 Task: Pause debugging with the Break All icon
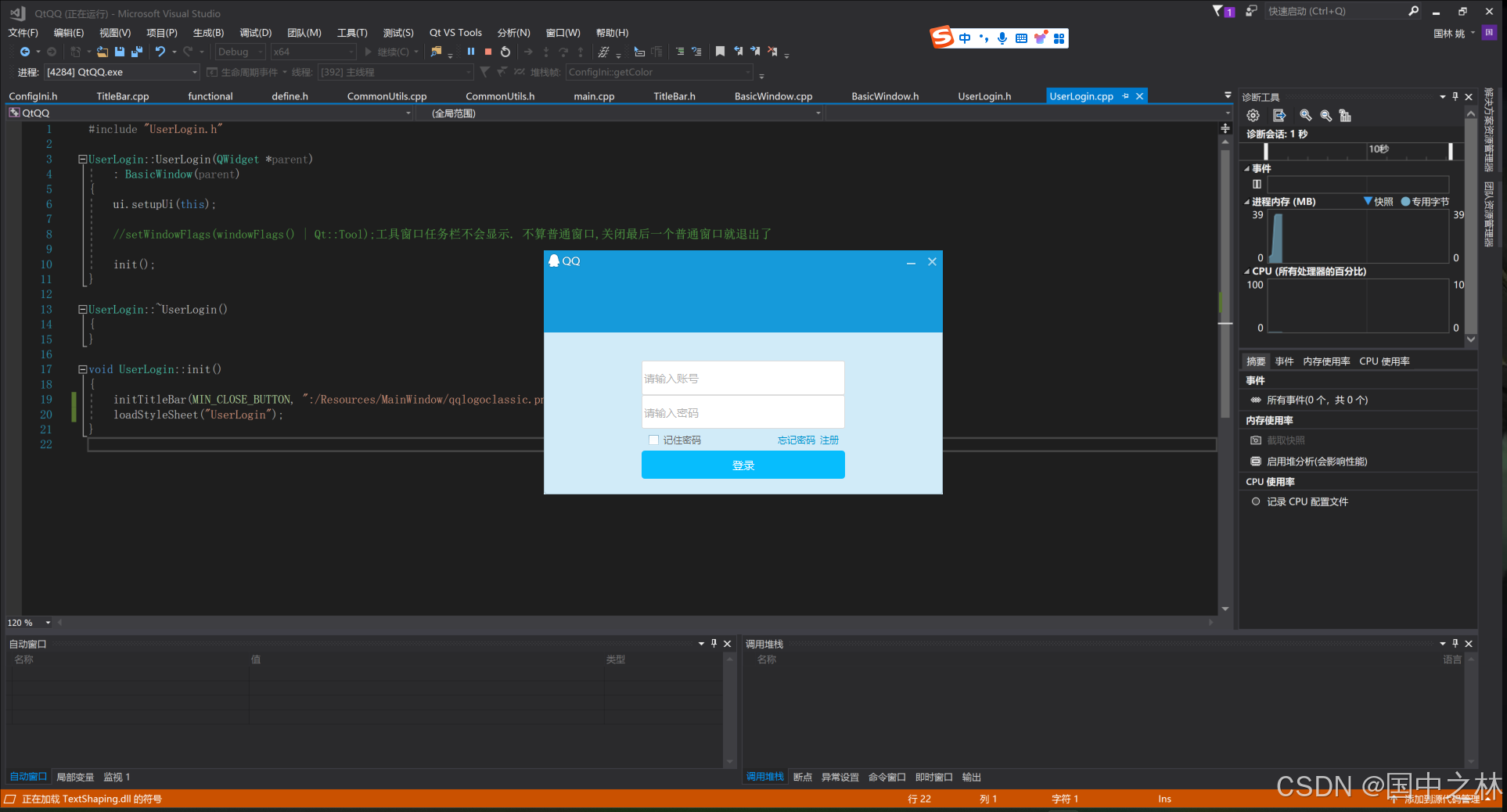pos(471,52)
